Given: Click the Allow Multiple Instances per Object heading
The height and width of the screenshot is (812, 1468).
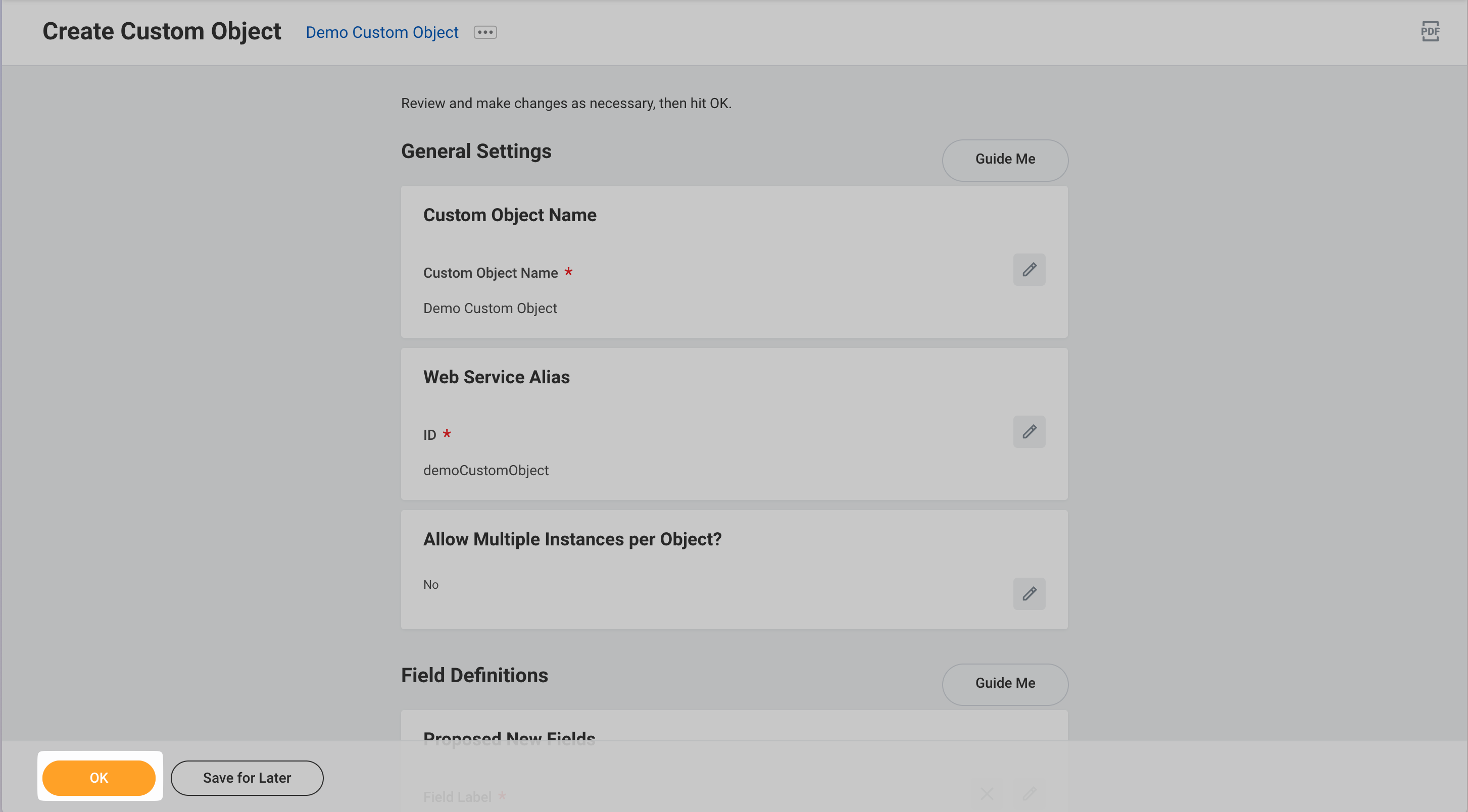Looking at the screenshot, I should [x=572, y=539].
